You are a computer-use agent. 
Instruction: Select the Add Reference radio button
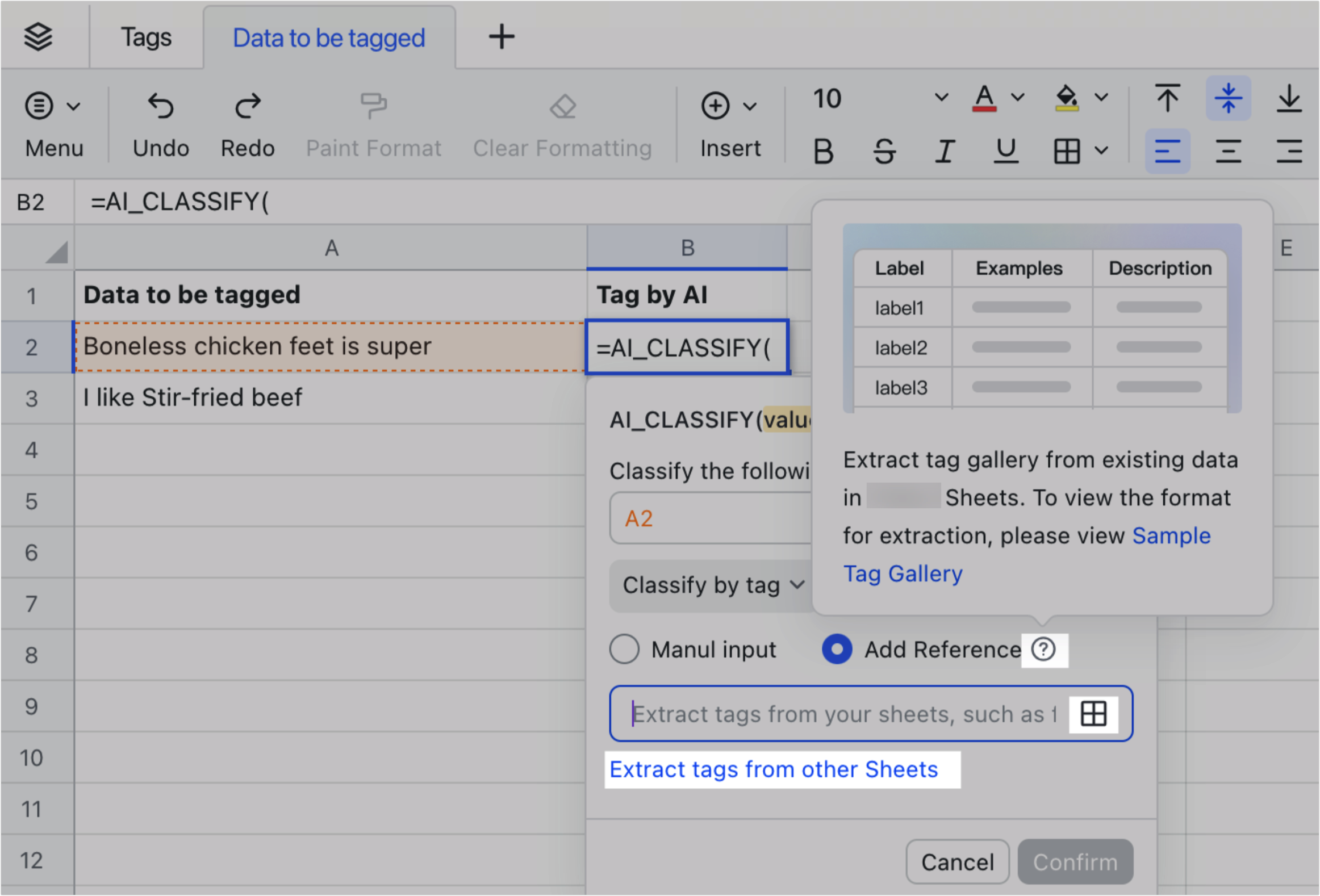coord(836,649)
